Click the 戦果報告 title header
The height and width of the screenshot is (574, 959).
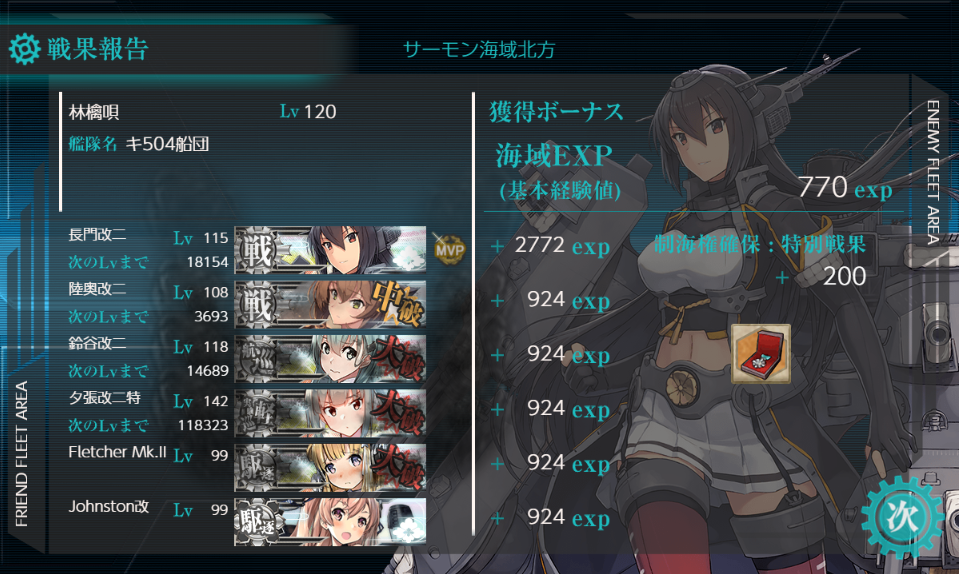(98, 49)
